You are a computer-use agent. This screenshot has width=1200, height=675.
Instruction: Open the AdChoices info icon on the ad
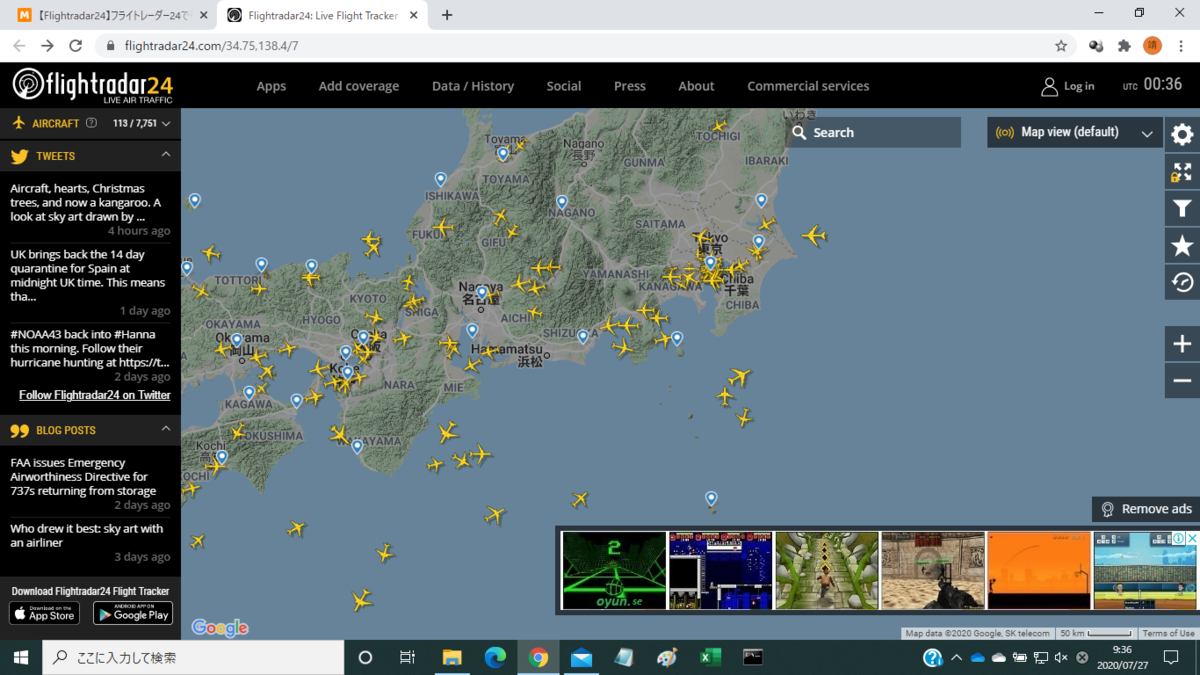pos(1179,538)
